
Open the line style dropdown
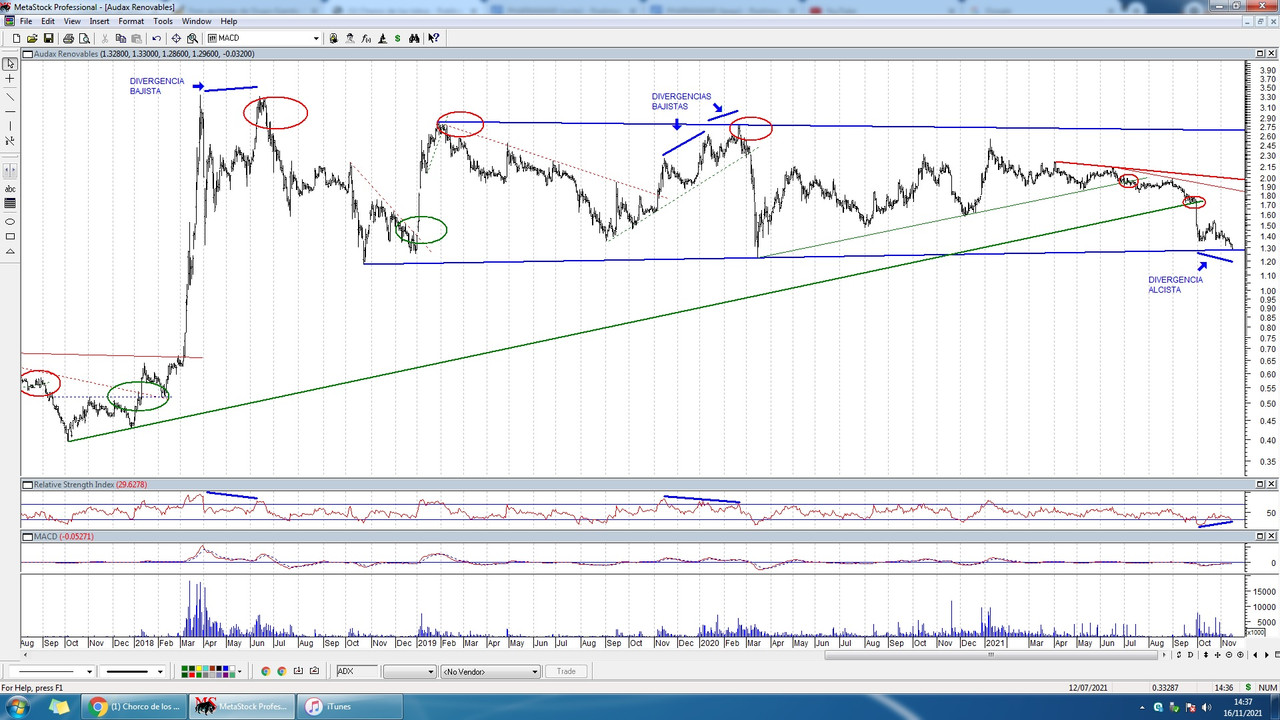point(88,671)
